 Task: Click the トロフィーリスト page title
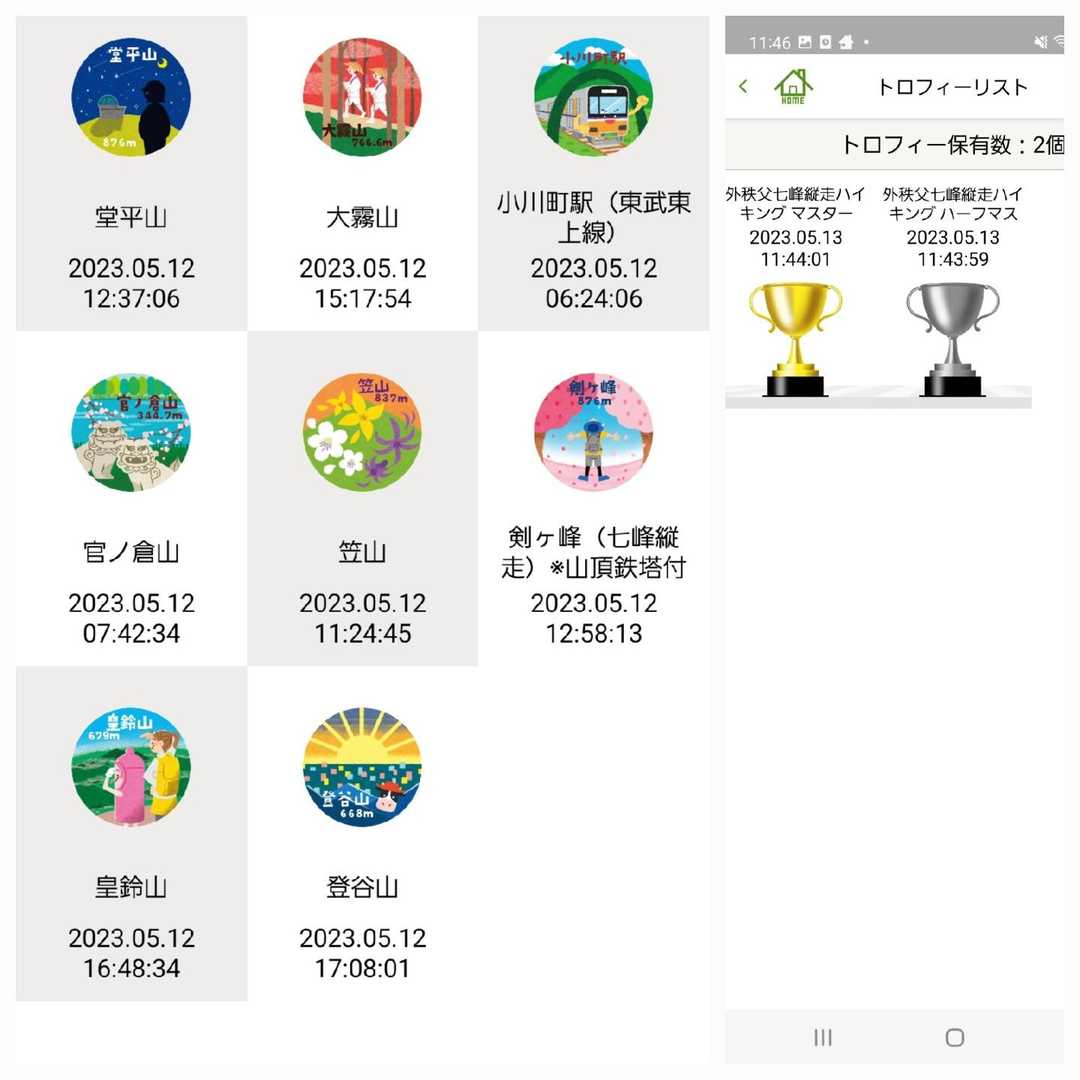pos(951,87)
